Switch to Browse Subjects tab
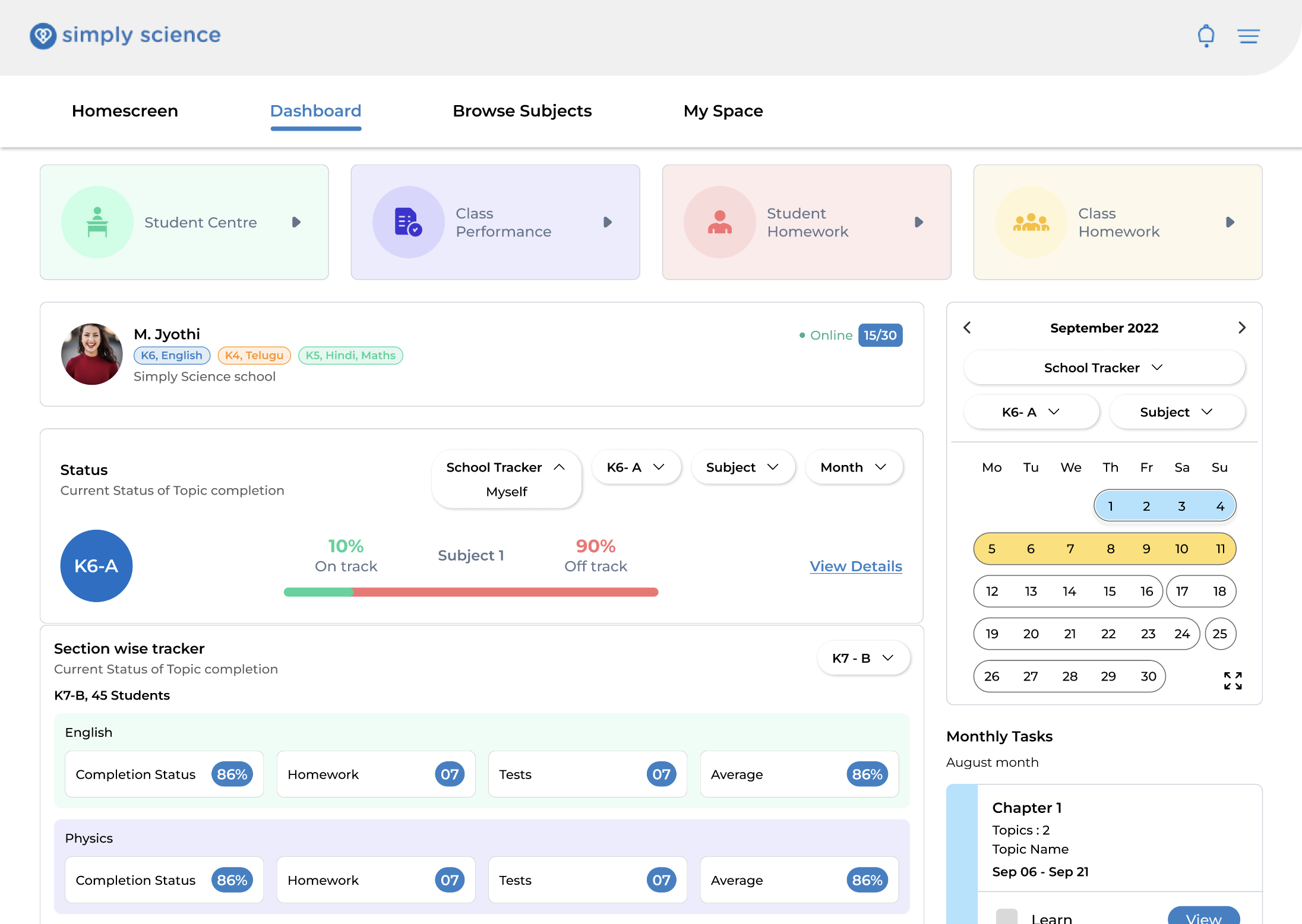Image resolution: width=1302 pixels, height=924 pixels. tap(522, 111)
